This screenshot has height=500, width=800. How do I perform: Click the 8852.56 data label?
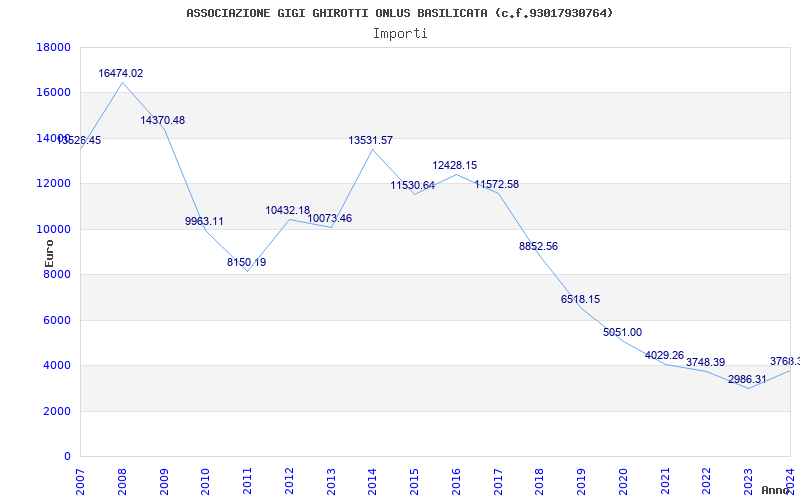point(539,246)
